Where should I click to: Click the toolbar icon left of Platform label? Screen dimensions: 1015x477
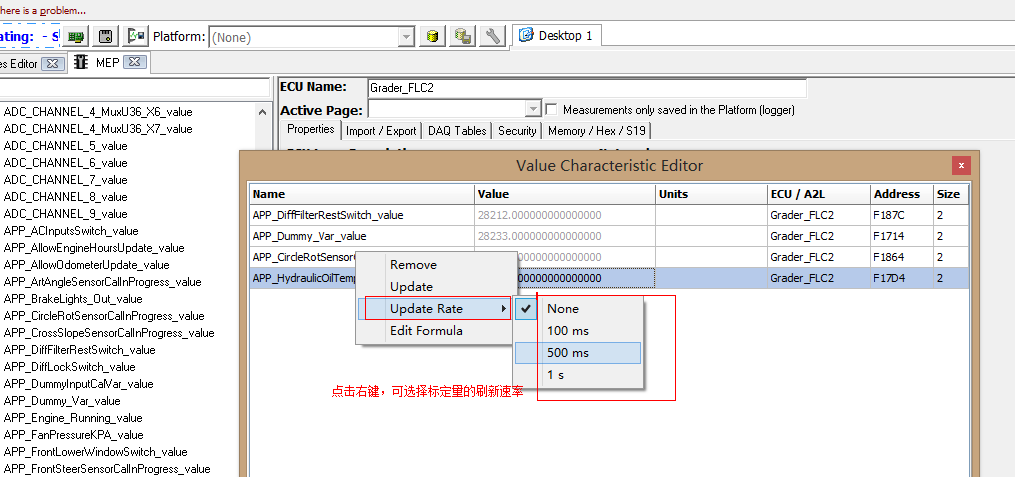pyautogui.click(x=137, y=36)
